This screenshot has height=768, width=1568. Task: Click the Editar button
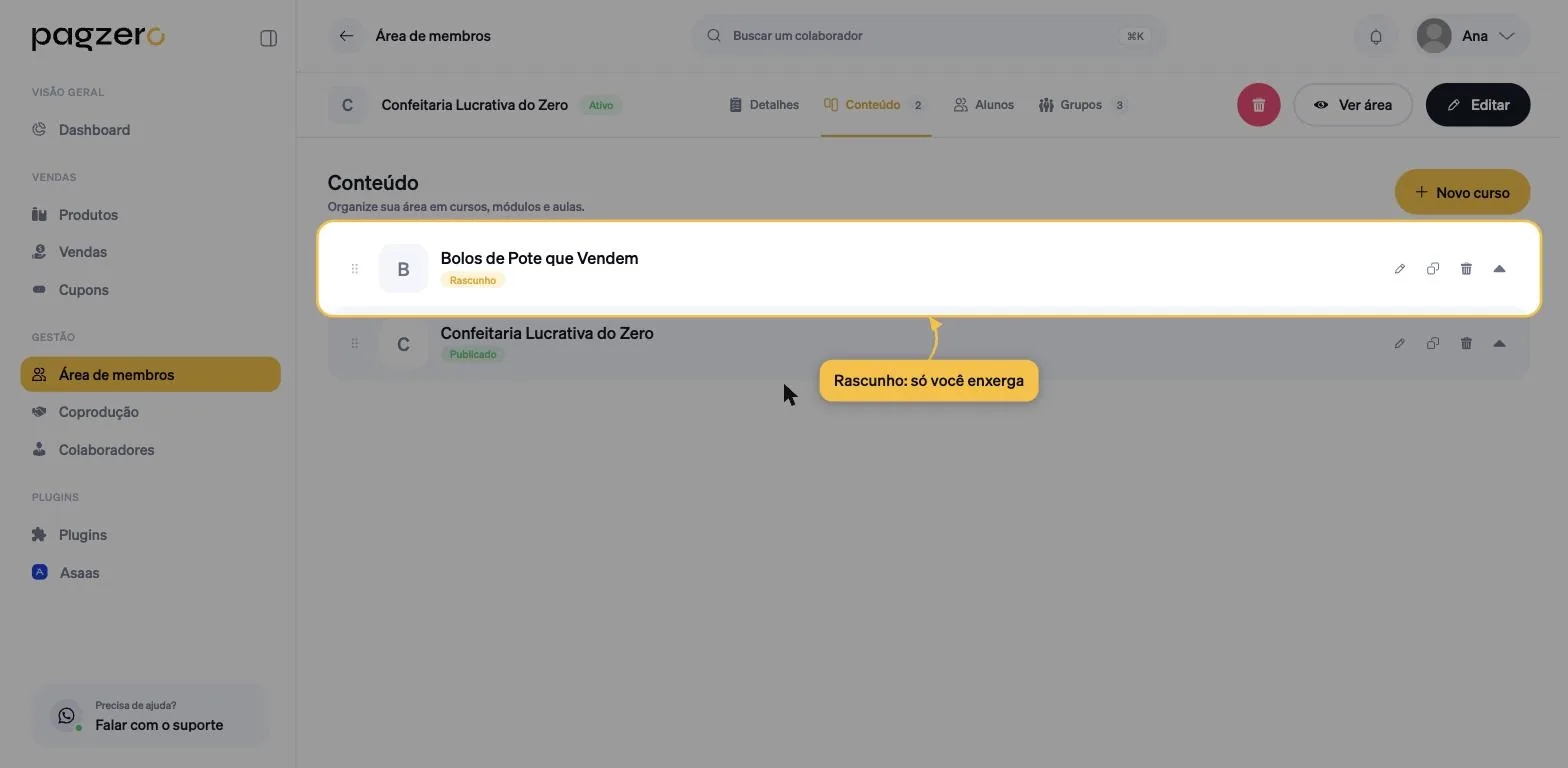point(1478,105)
